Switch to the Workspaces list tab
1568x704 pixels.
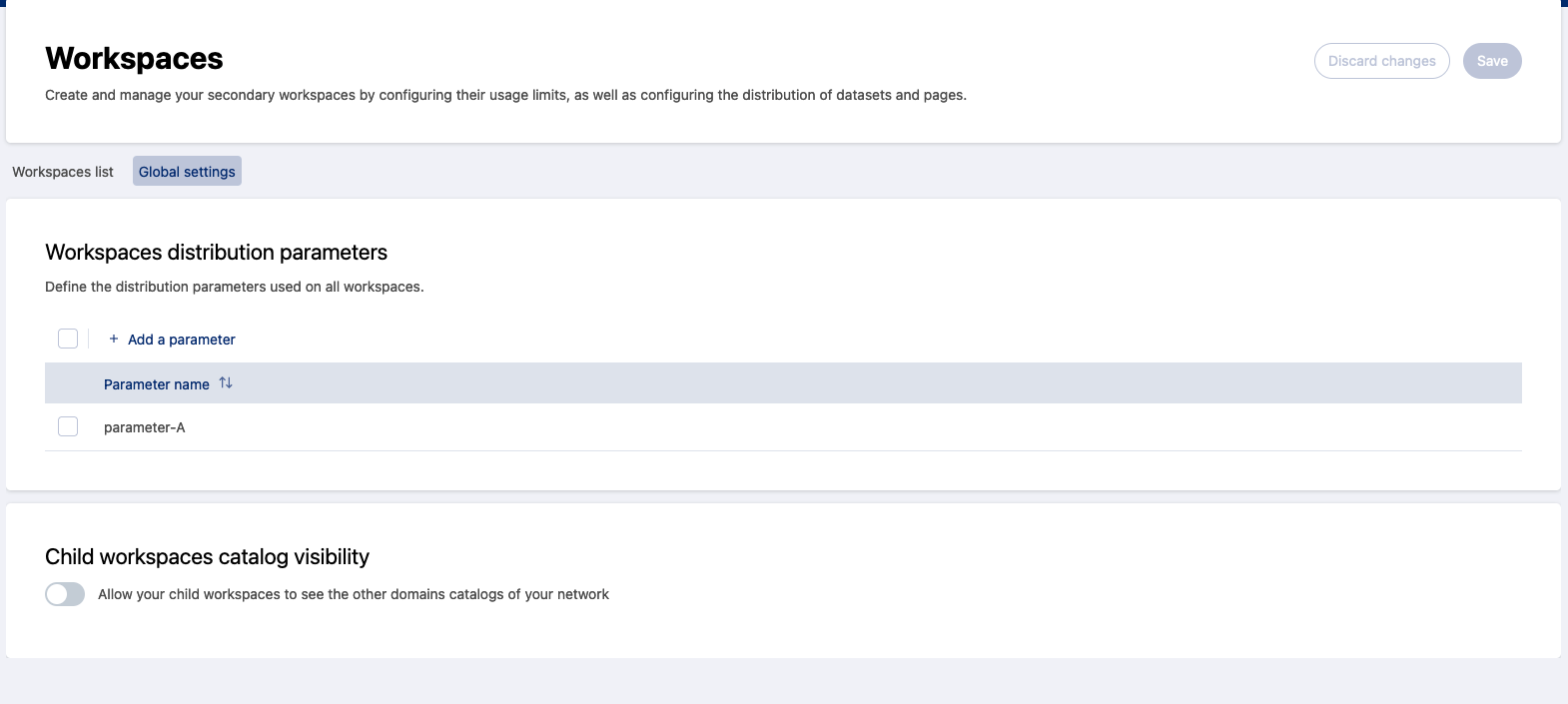point(63,172)
